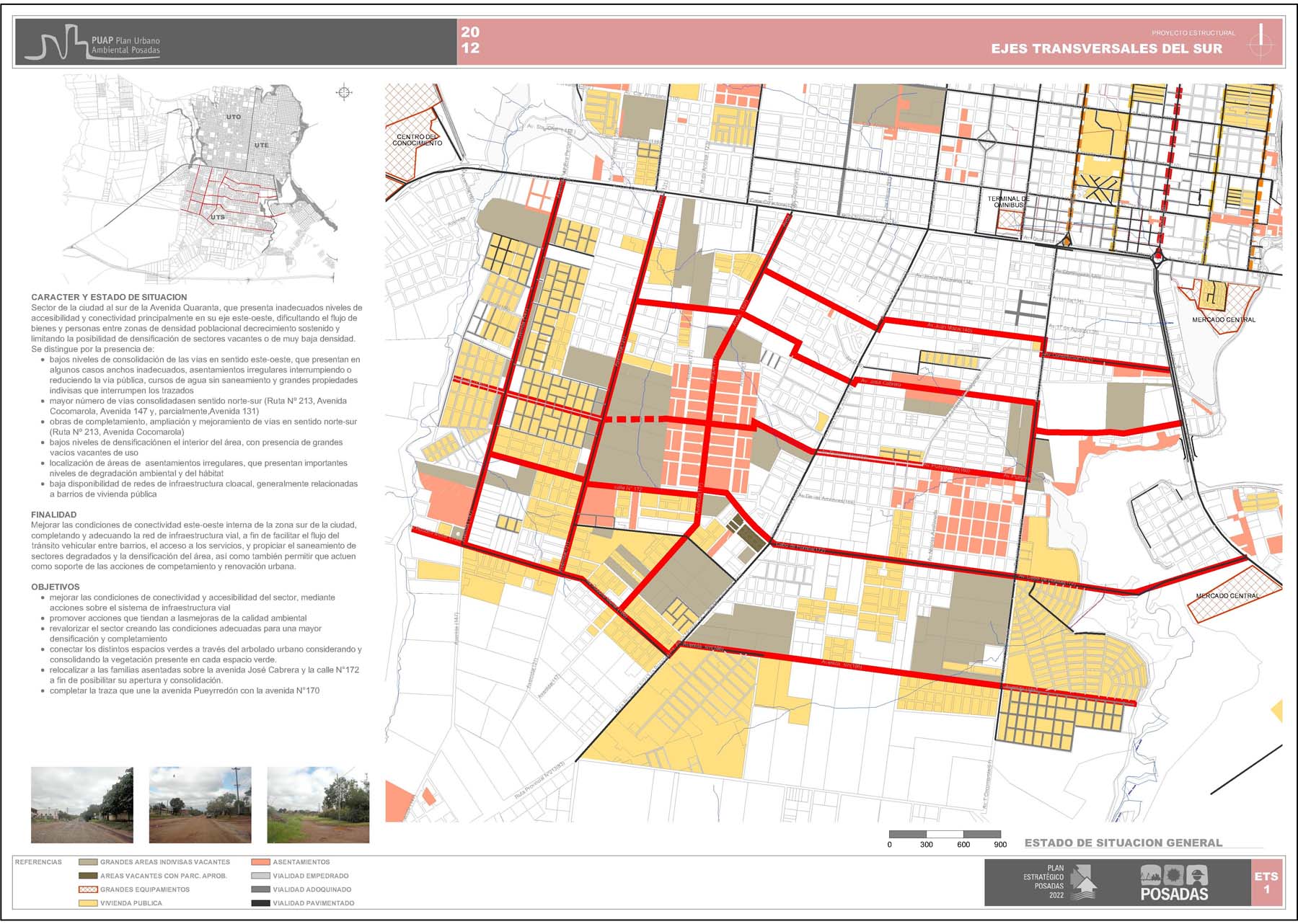Screen dimensions: 1298x924
Task: Click the crosshair symbol beside the inset map
Action: click(344, 92)
